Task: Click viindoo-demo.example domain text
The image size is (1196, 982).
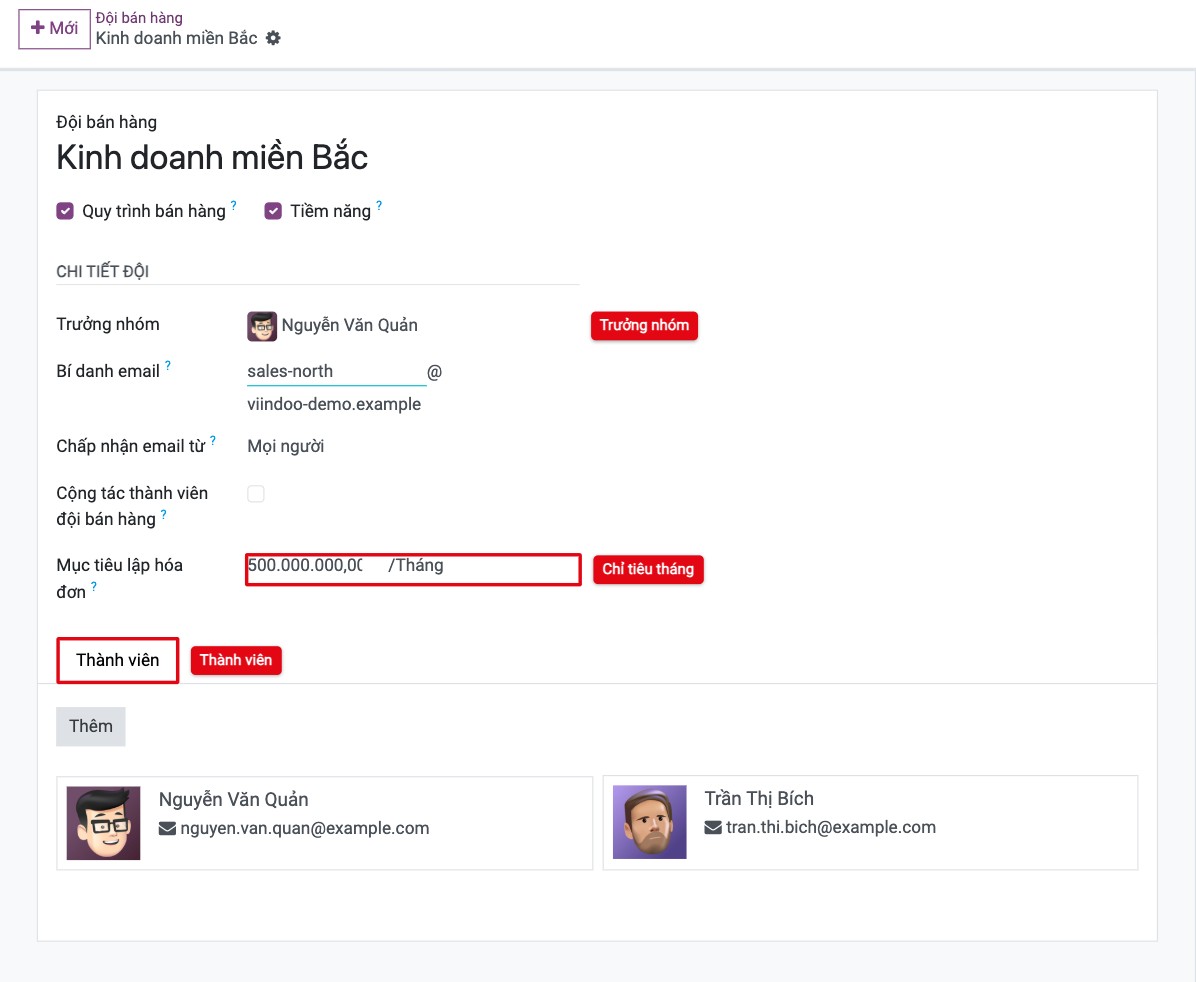Action: (334, 404)
